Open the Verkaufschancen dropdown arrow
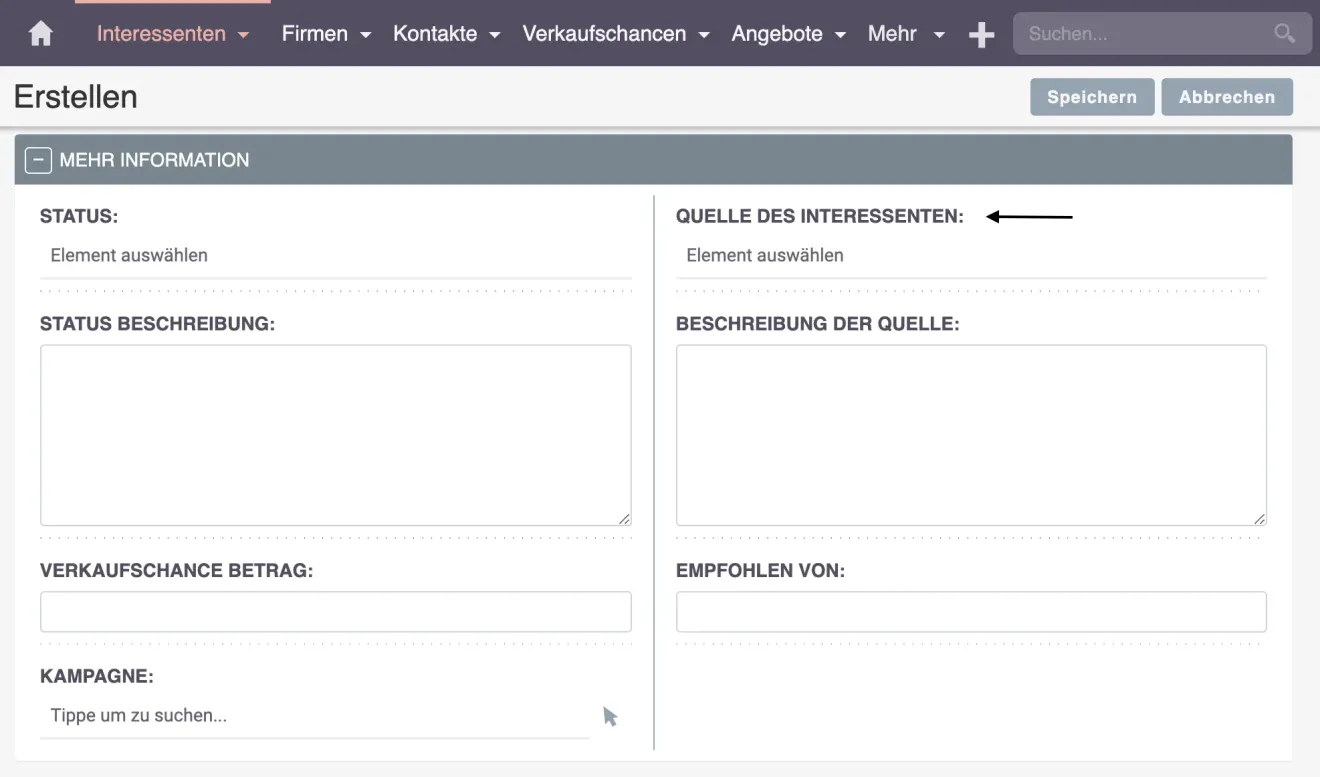Screen dimensions: 1320x777 [x=704, y=33]
